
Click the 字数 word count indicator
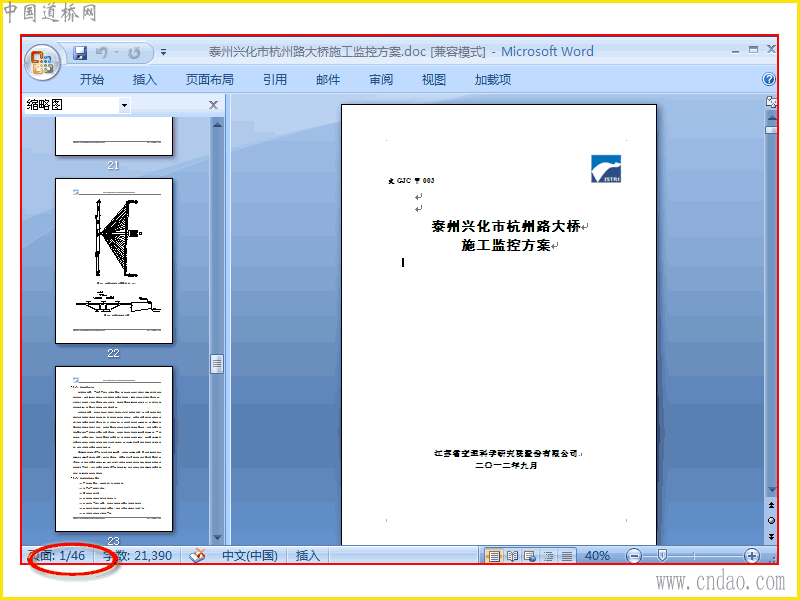click(x=137, y=556)
